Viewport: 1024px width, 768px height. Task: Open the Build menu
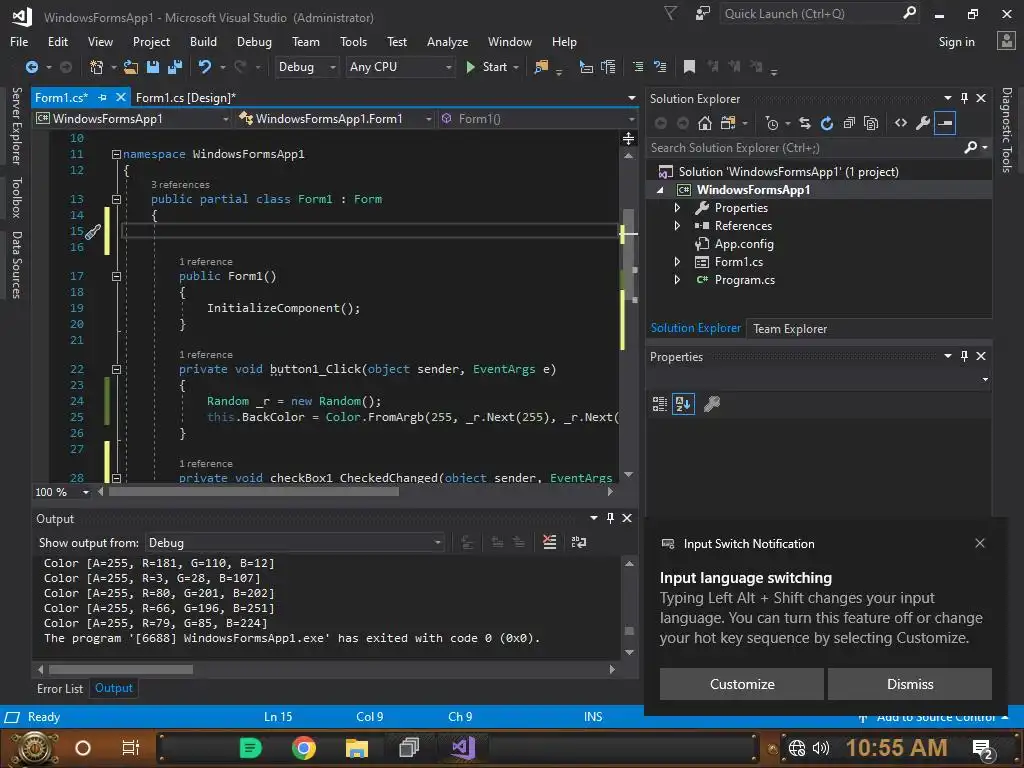203,42
